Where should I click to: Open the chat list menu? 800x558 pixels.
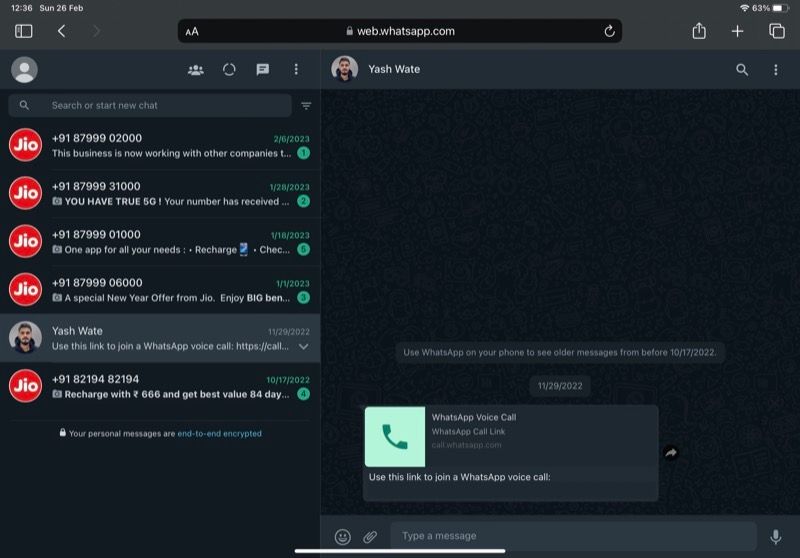pos(296,69)
